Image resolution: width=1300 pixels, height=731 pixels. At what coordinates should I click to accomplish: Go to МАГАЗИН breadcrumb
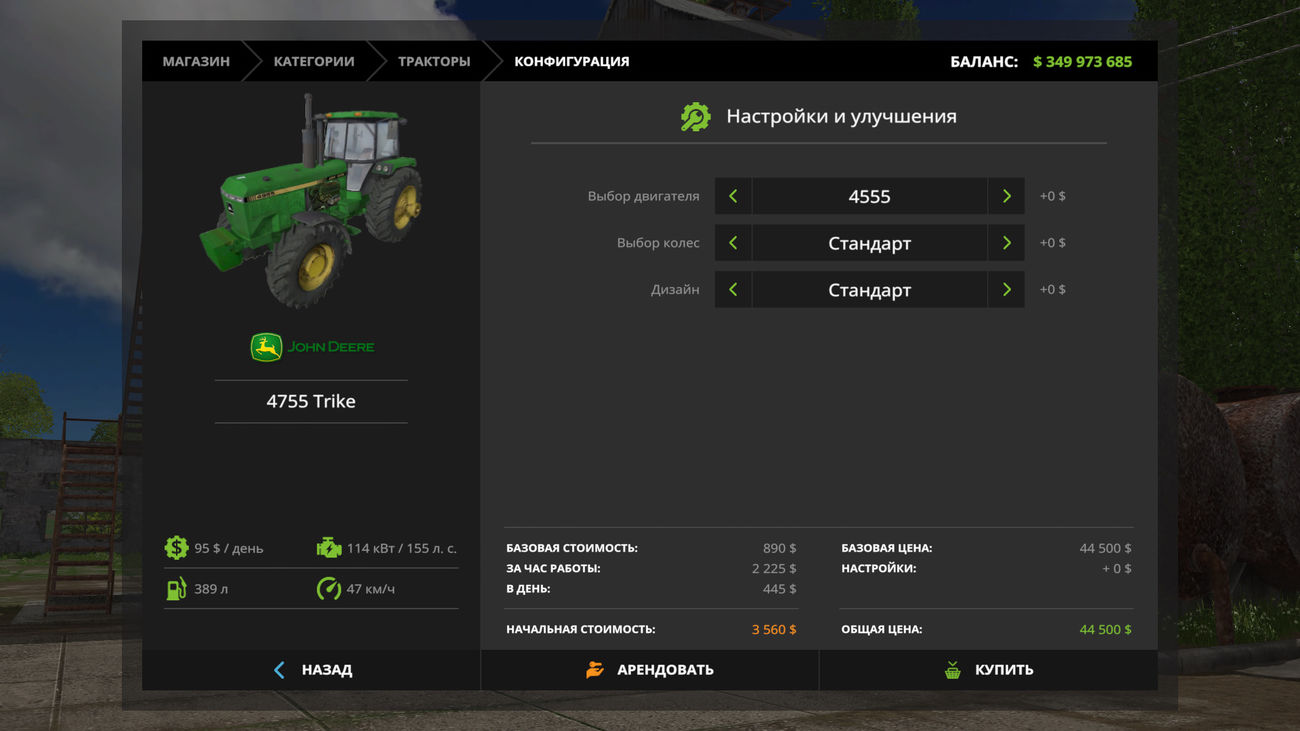click(x=196, y=61)
